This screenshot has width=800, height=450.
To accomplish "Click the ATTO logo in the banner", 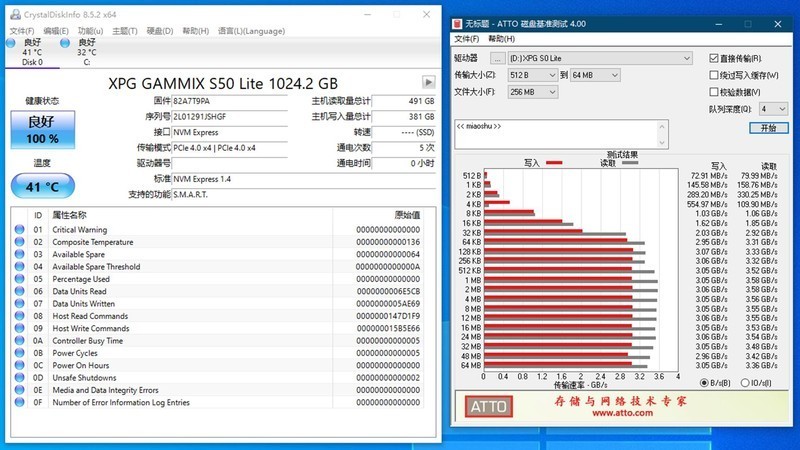I will click(488, 407).
